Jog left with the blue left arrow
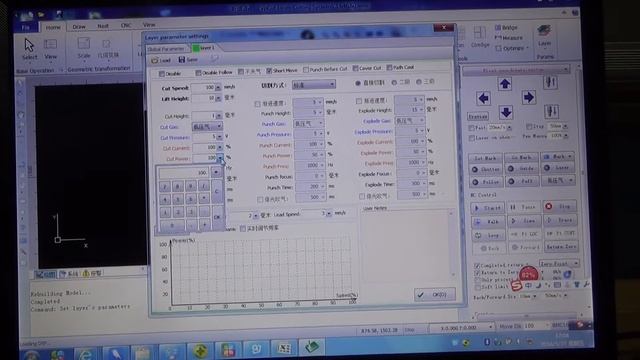This screenshot has width=640, height=360. pos(484,98)
